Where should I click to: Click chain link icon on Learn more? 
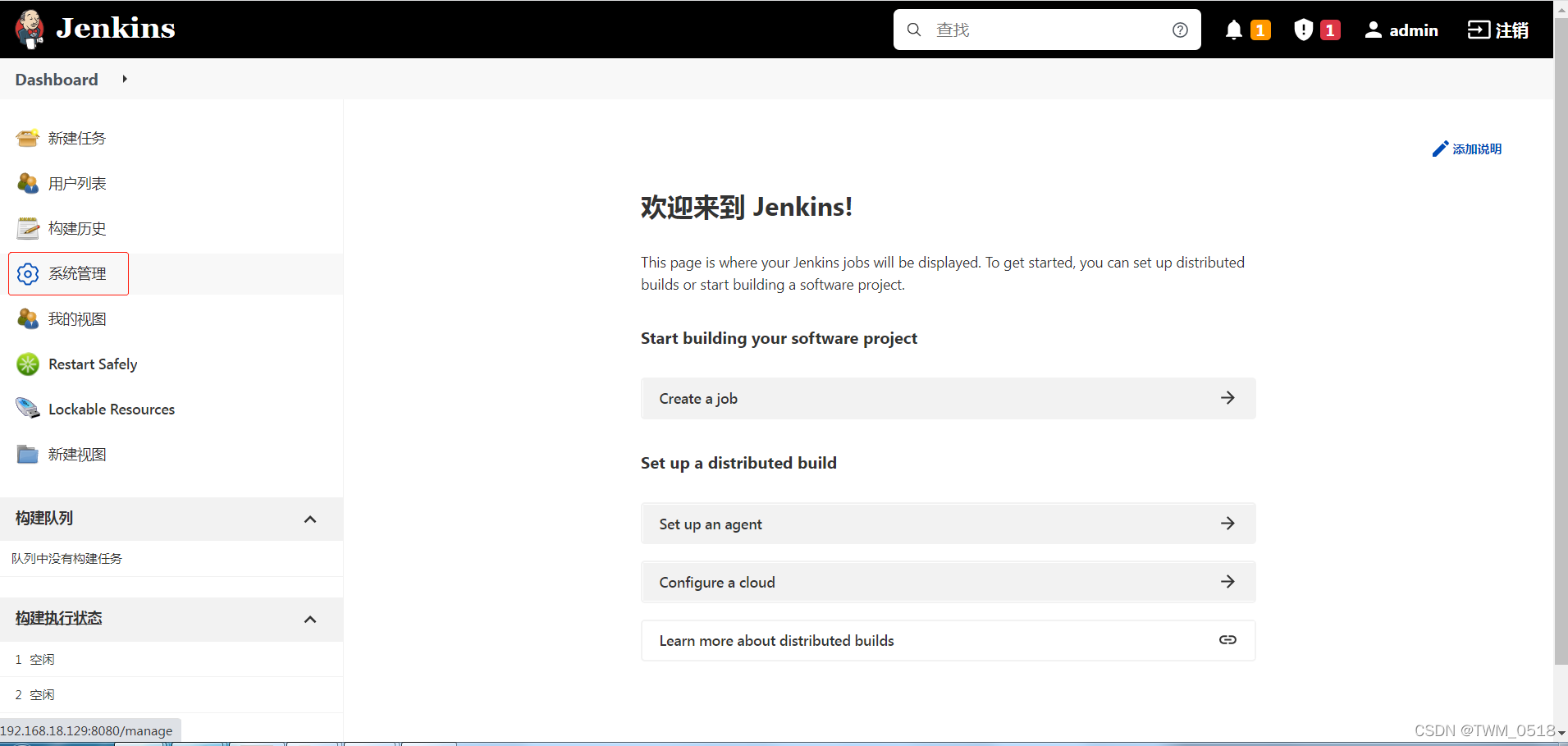(1227, 640)
